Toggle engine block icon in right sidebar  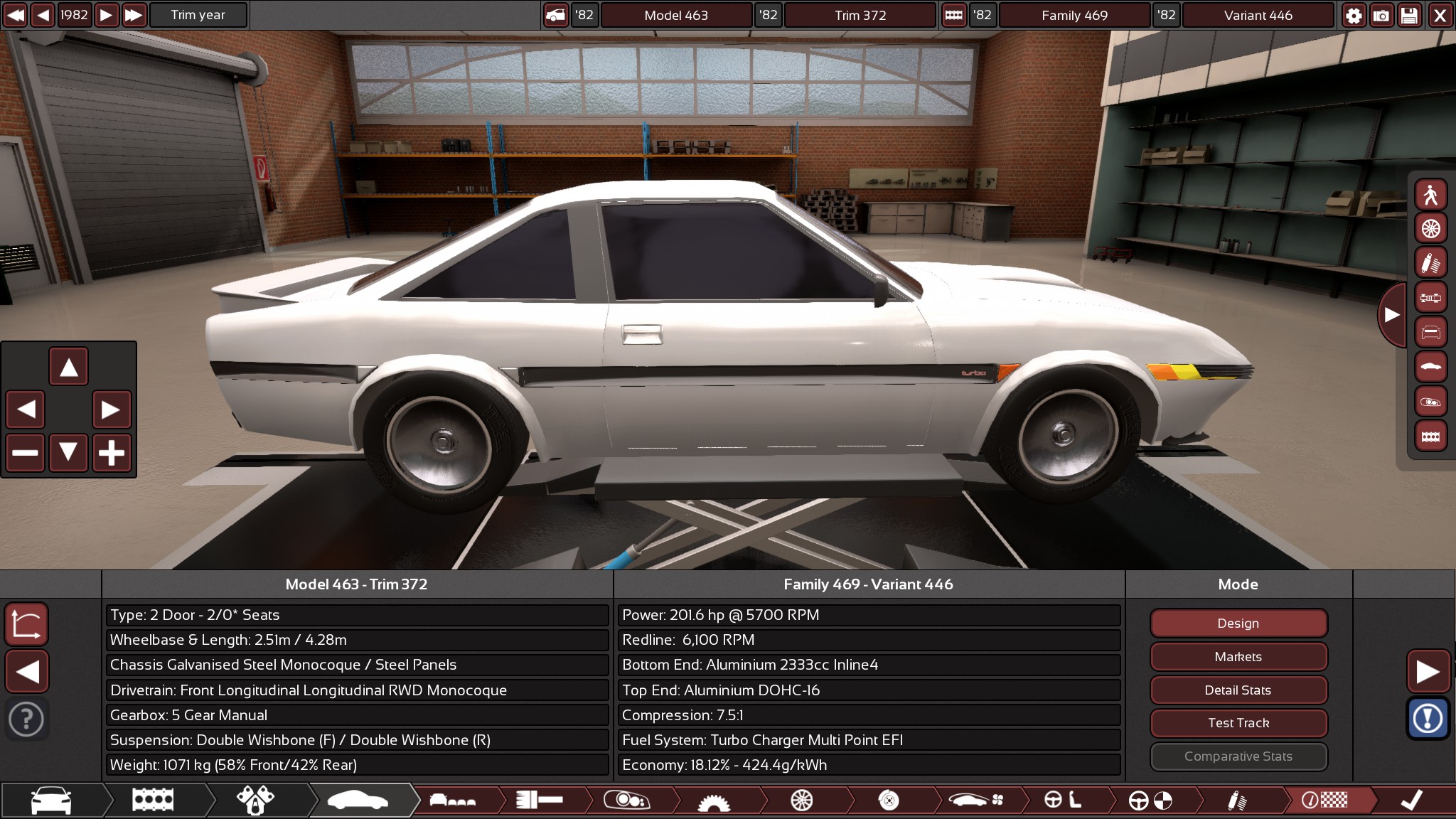point(1430,437)
